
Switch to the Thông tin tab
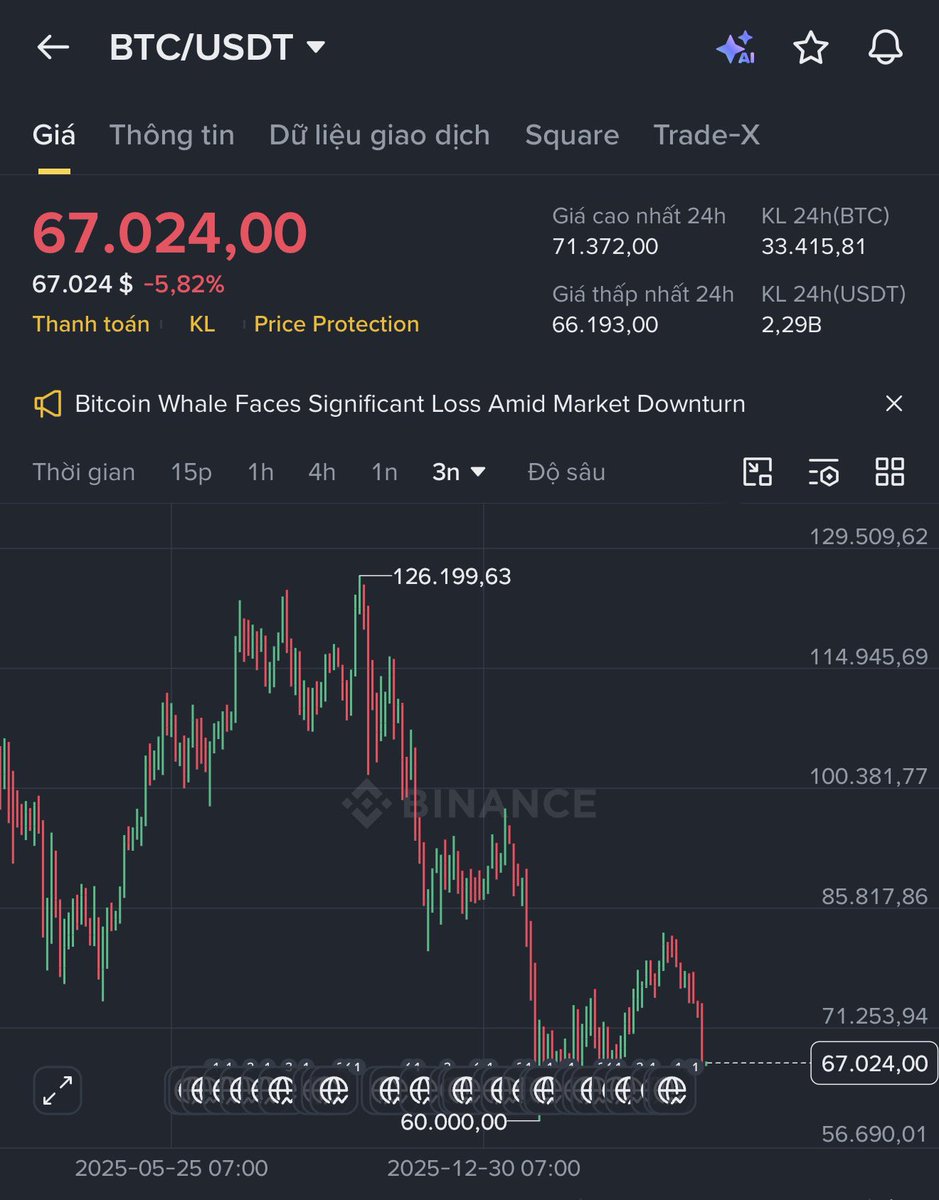172,135
